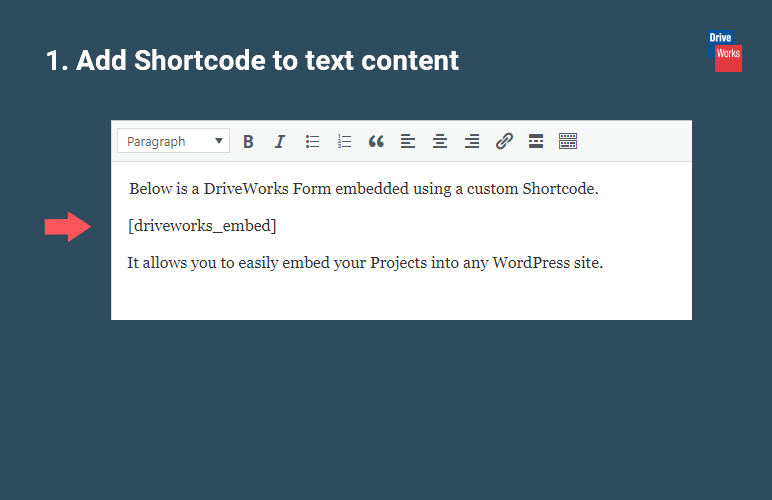
Task: Toggle the extra toolbar row
Action: coord(568,142)
